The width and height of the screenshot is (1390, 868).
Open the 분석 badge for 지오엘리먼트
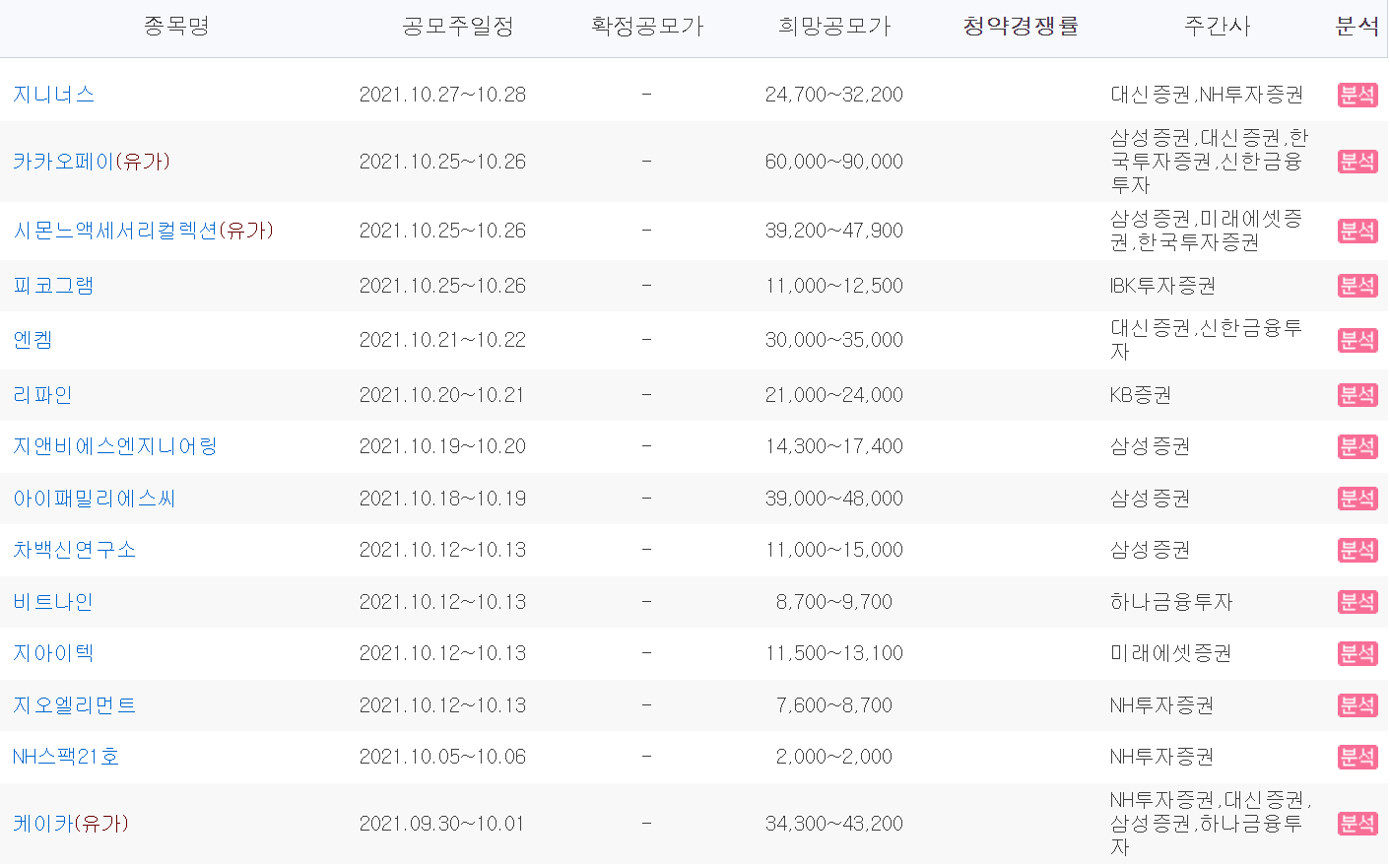1357,705
